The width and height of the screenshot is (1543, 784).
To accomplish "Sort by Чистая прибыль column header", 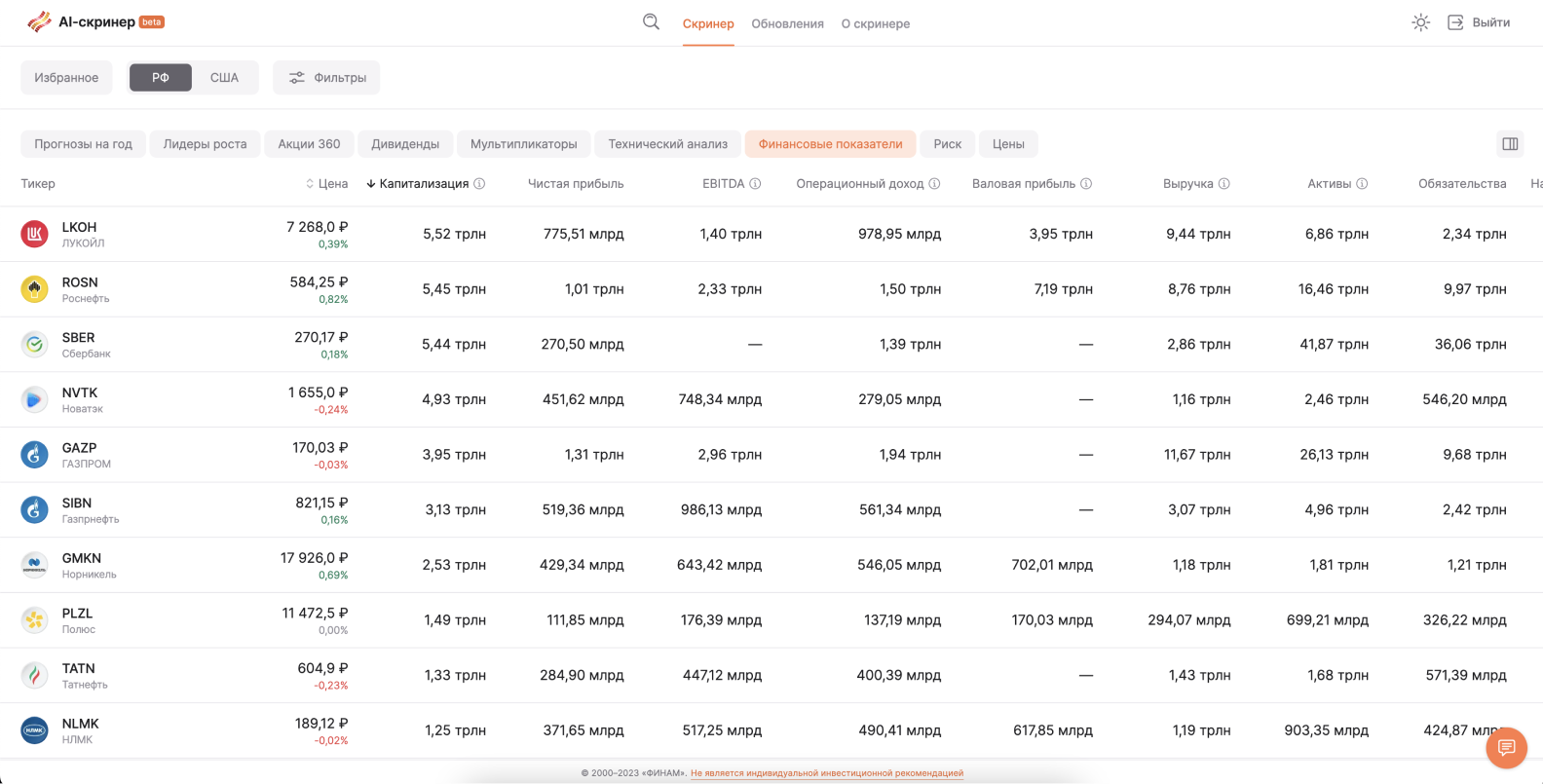I will coord(576,183).
